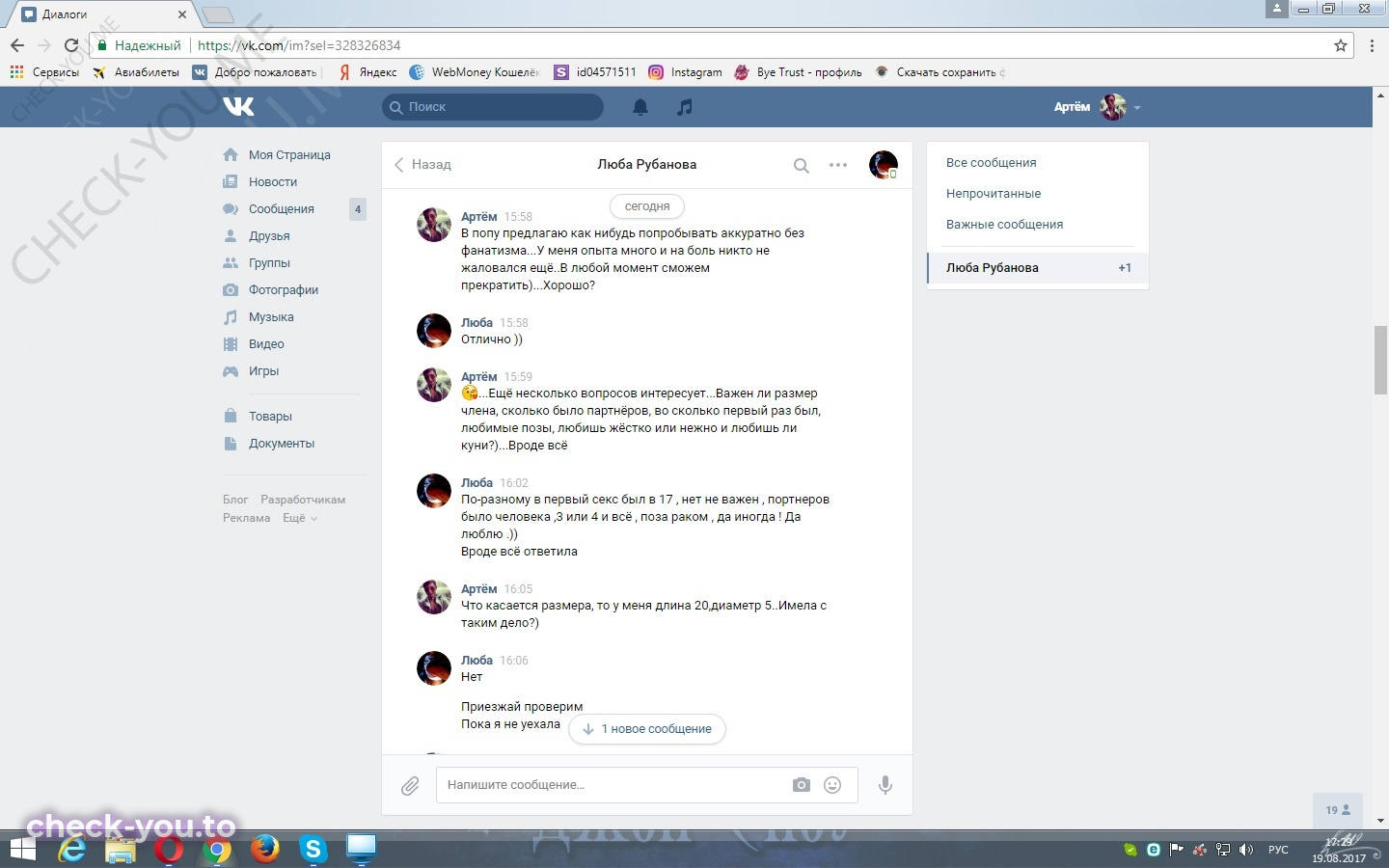The image size is (1389, 868).
Task: Select Люба Рубанова tab in right panel
Action: click(x=1038, y=268)
